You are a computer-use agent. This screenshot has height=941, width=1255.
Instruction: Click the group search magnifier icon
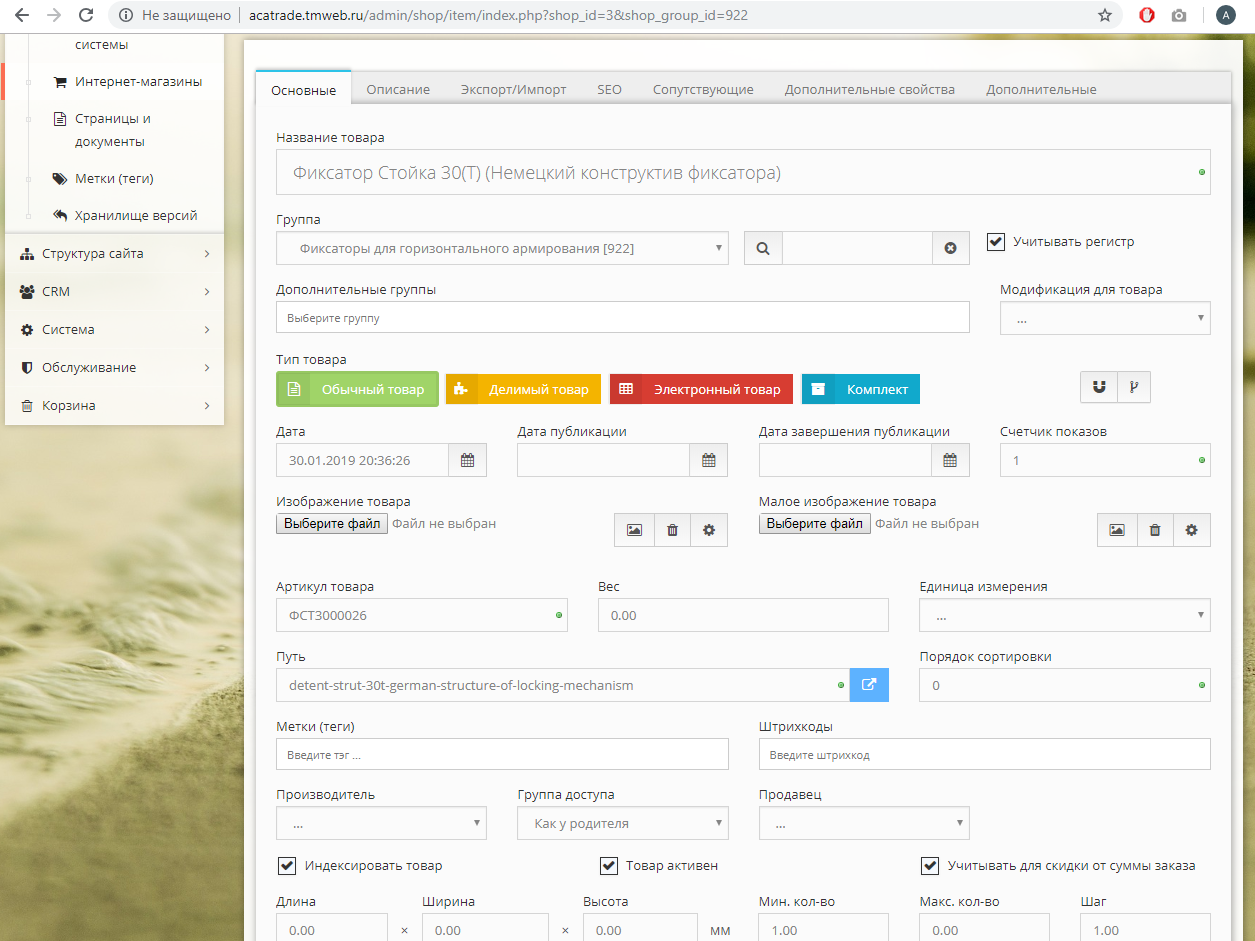763,248
